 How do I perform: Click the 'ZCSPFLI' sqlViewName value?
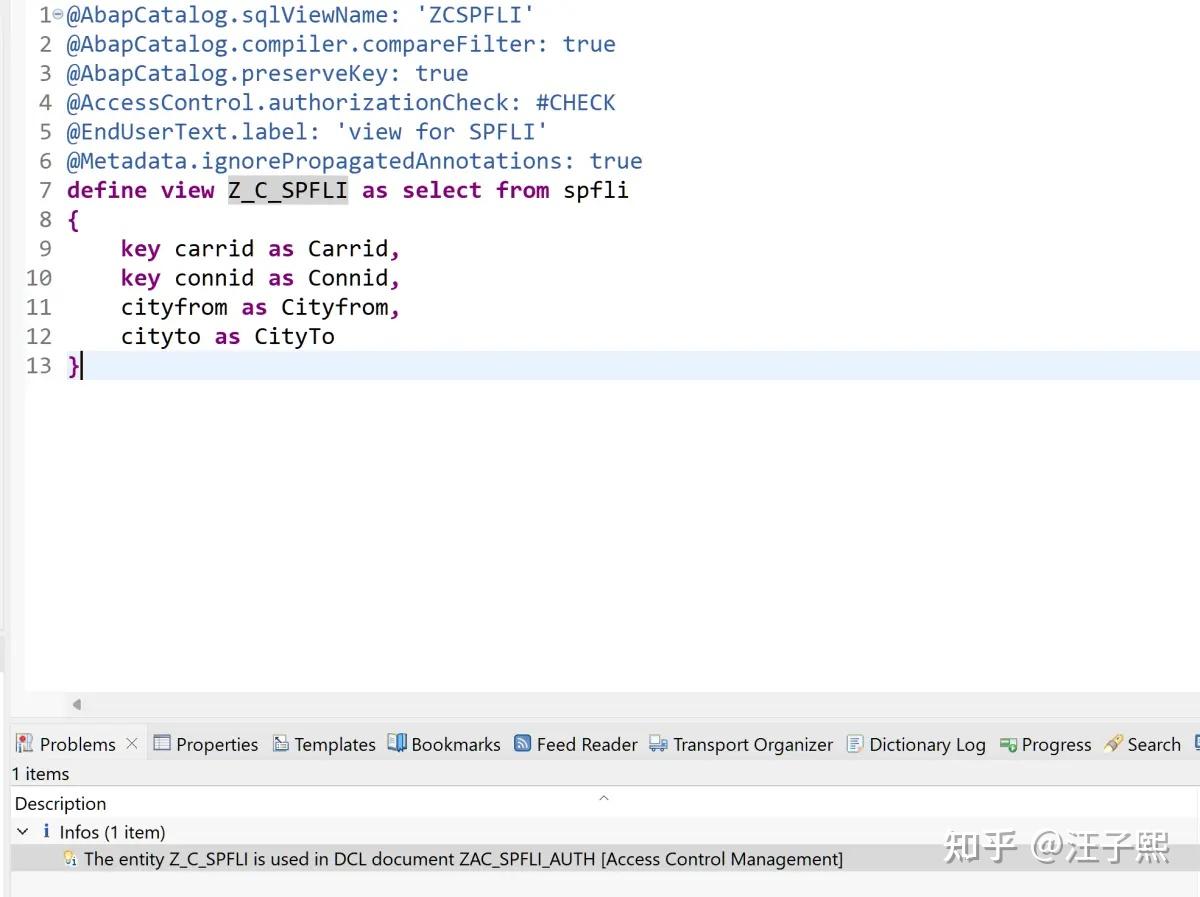[475, 15]
